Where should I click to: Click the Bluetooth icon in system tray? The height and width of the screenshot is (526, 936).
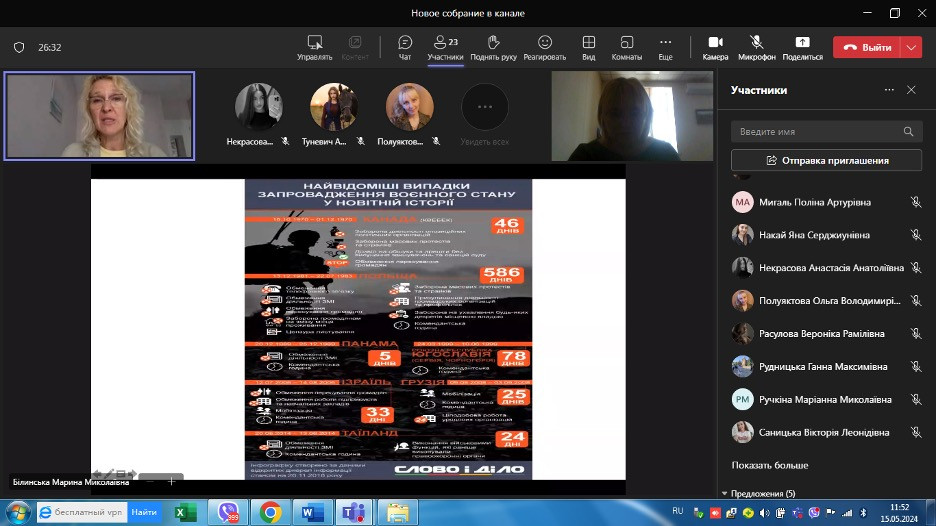(x=863, y=513)
